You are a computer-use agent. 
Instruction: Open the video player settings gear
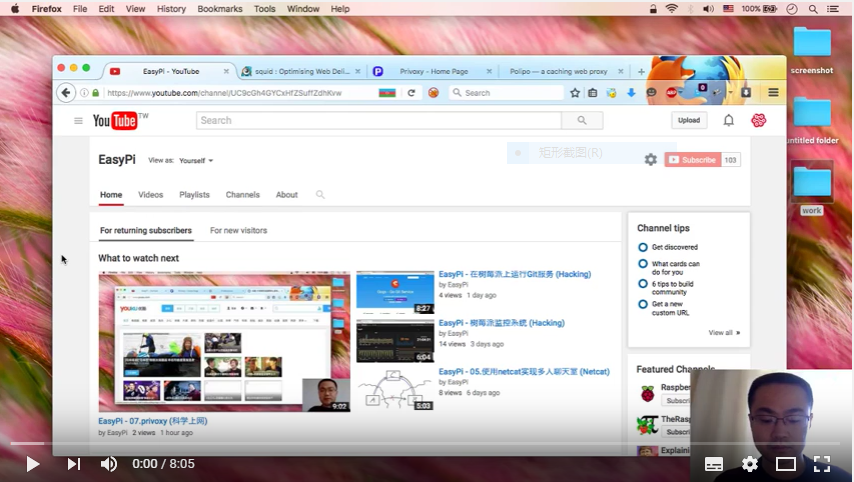(x=750, y=464)
